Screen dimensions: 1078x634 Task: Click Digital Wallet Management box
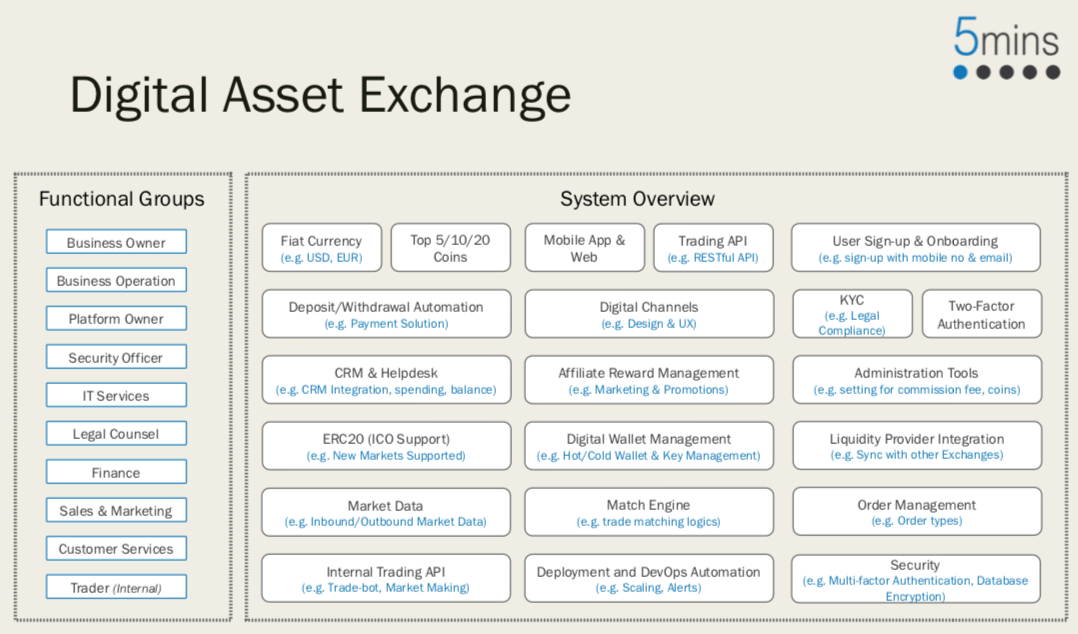(649, 446)
